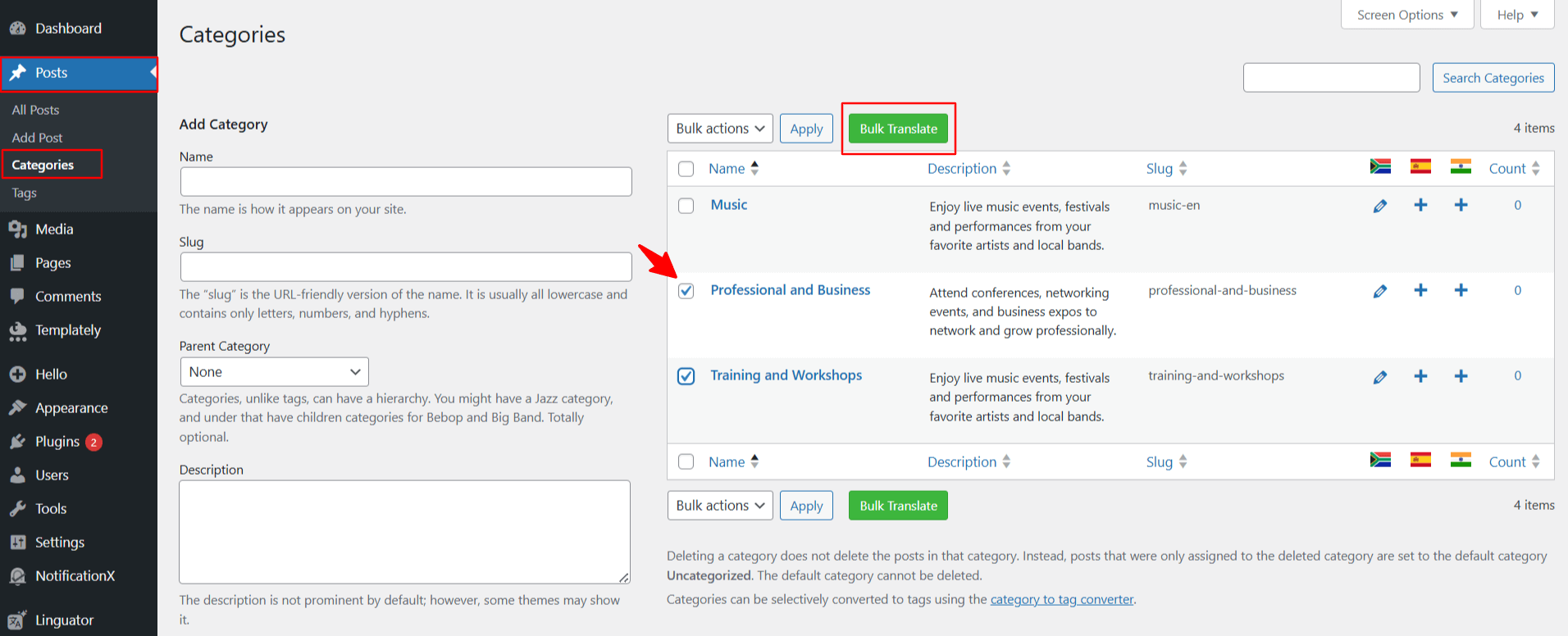Go to Tags submenu item

tap(25, 193)
